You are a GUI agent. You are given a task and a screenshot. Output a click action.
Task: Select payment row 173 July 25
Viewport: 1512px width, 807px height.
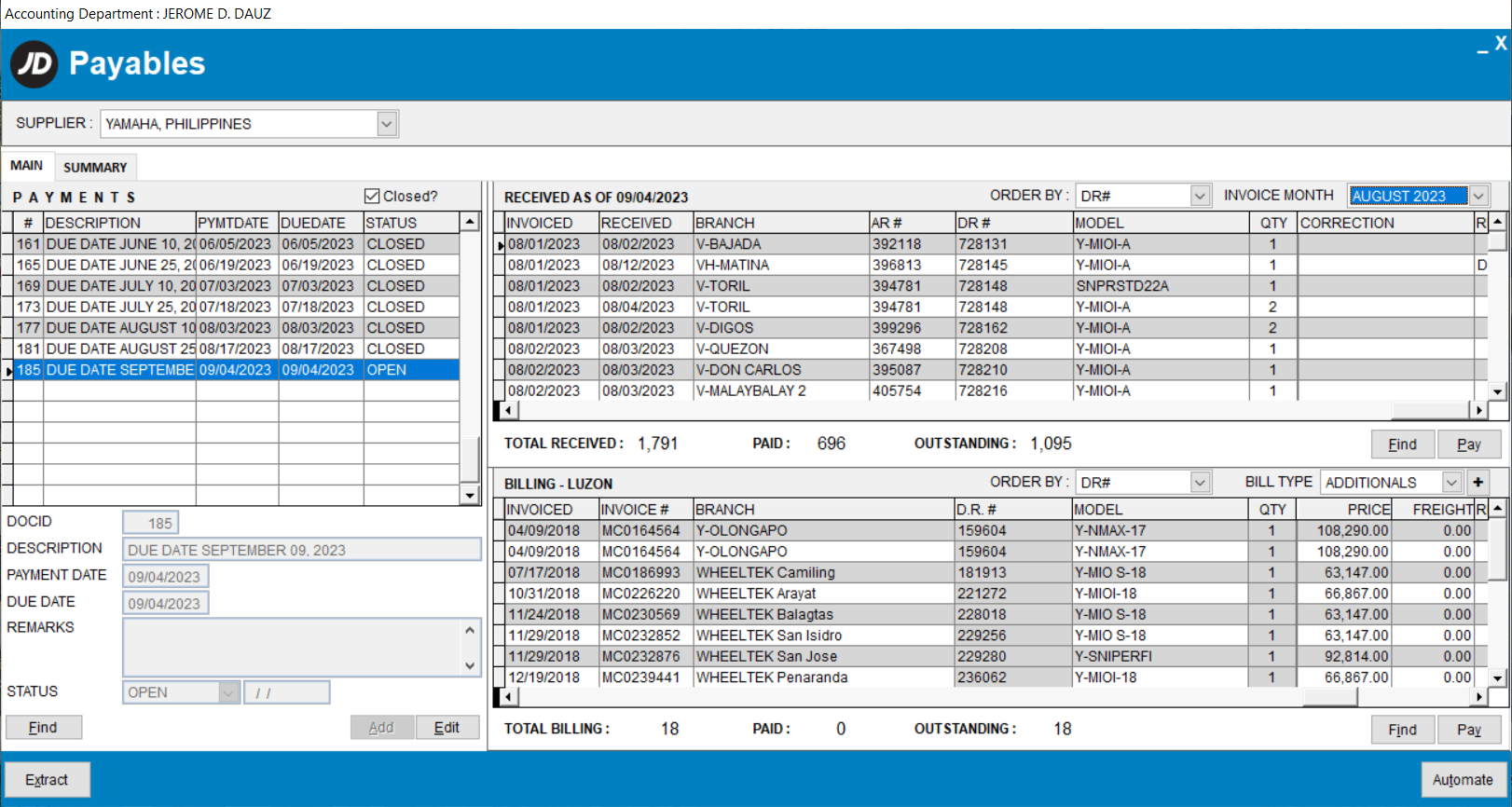pyautogui.click(x=236, y=307)
